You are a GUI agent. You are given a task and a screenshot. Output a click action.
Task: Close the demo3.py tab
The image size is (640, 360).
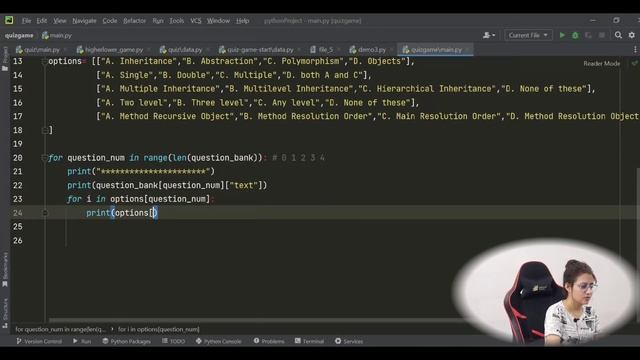[x=391, y=50]
